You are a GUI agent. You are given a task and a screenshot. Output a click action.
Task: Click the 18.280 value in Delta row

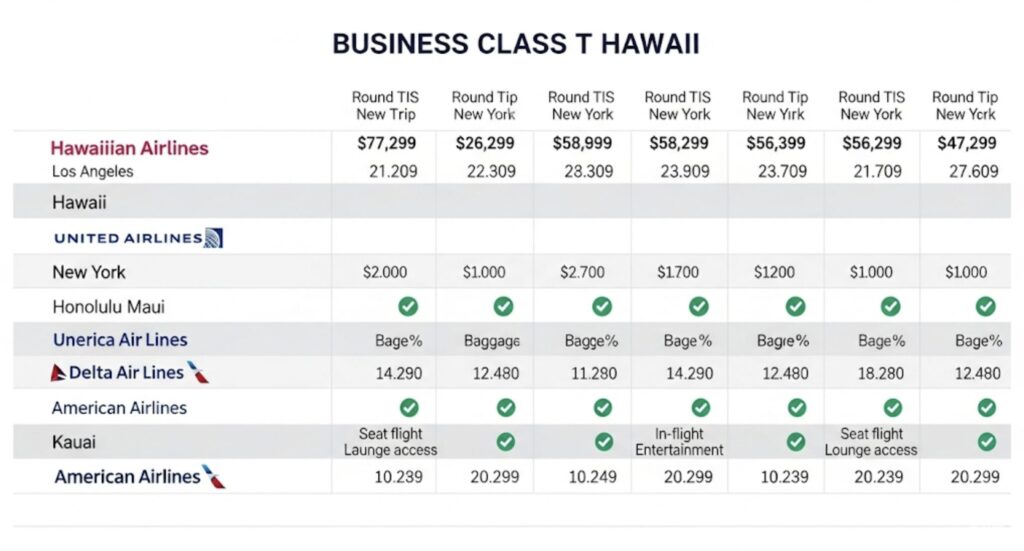(880, 373)
